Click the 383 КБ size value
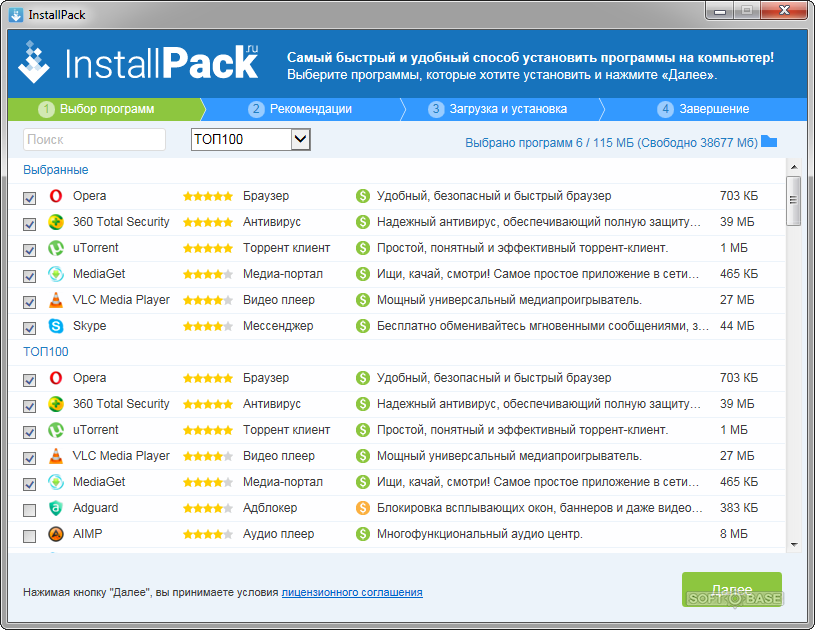The image size is (815, 630). 739,508
